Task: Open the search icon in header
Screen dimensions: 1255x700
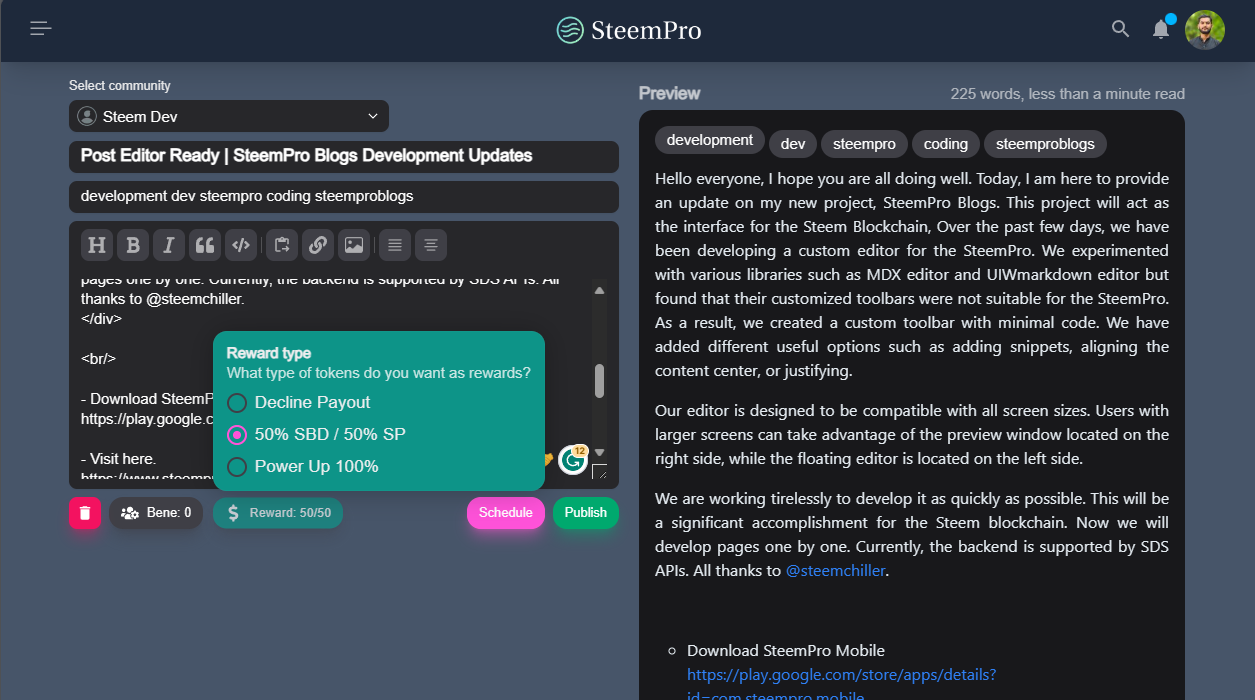Action: coord(1120,29)
